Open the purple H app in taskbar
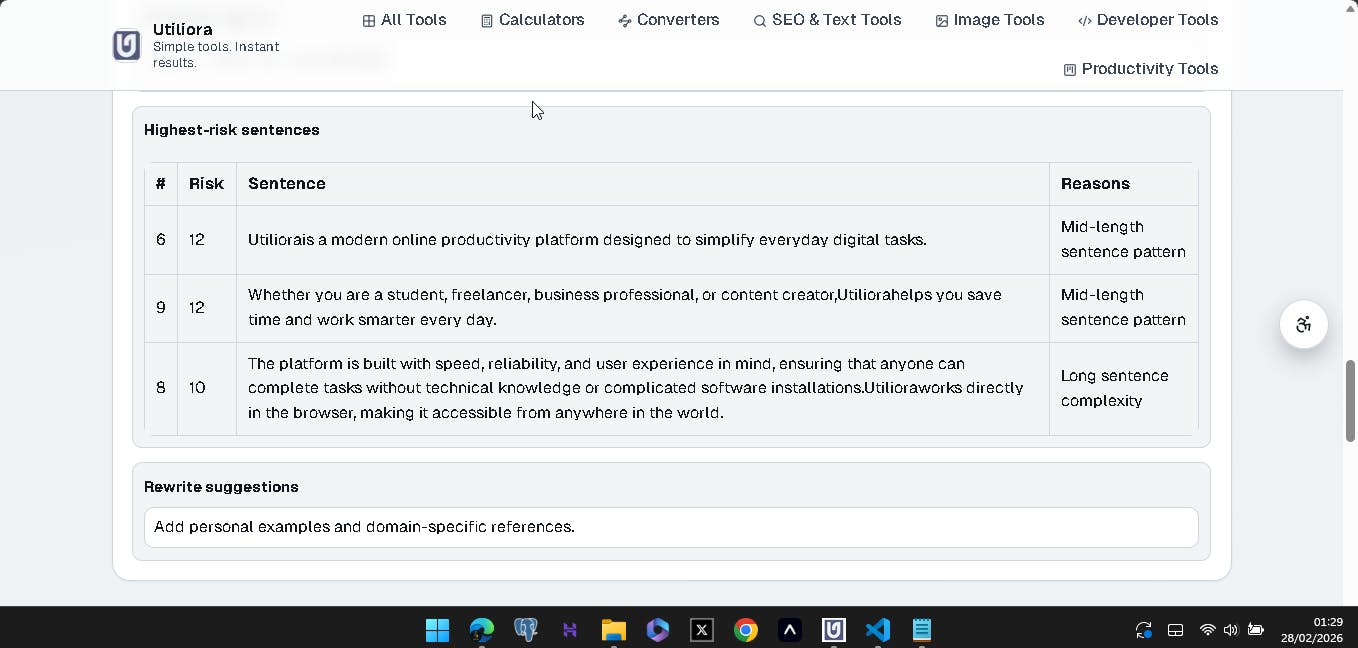Viewport: 1358px width, 648px height. tap(570, 630)
